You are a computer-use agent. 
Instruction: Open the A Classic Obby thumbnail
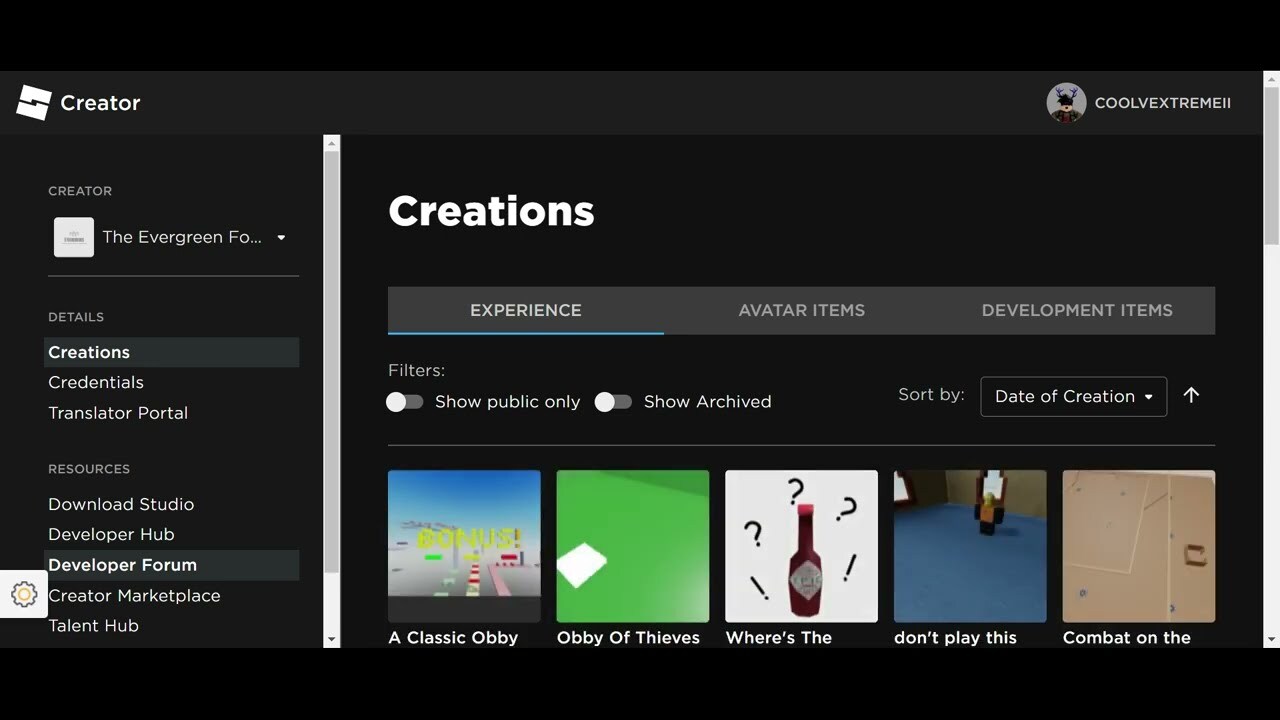point(464,546)
